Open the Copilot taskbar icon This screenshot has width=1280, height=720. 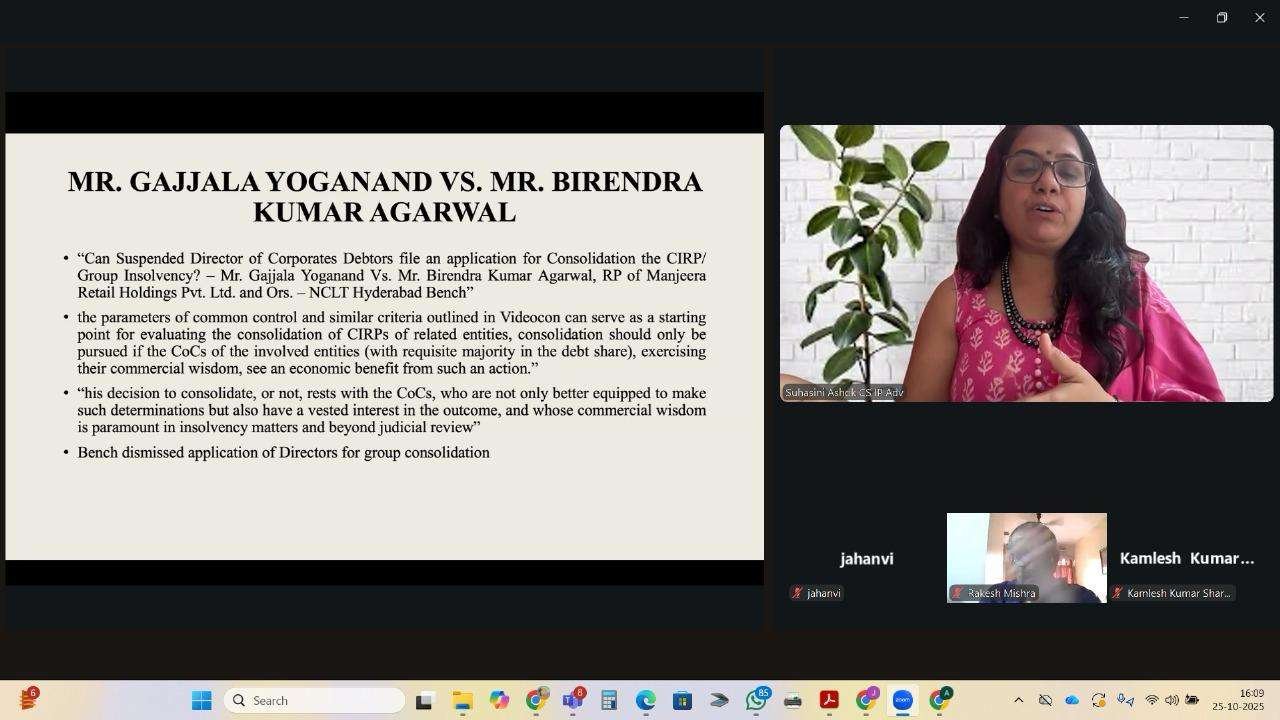coord(499,701)
